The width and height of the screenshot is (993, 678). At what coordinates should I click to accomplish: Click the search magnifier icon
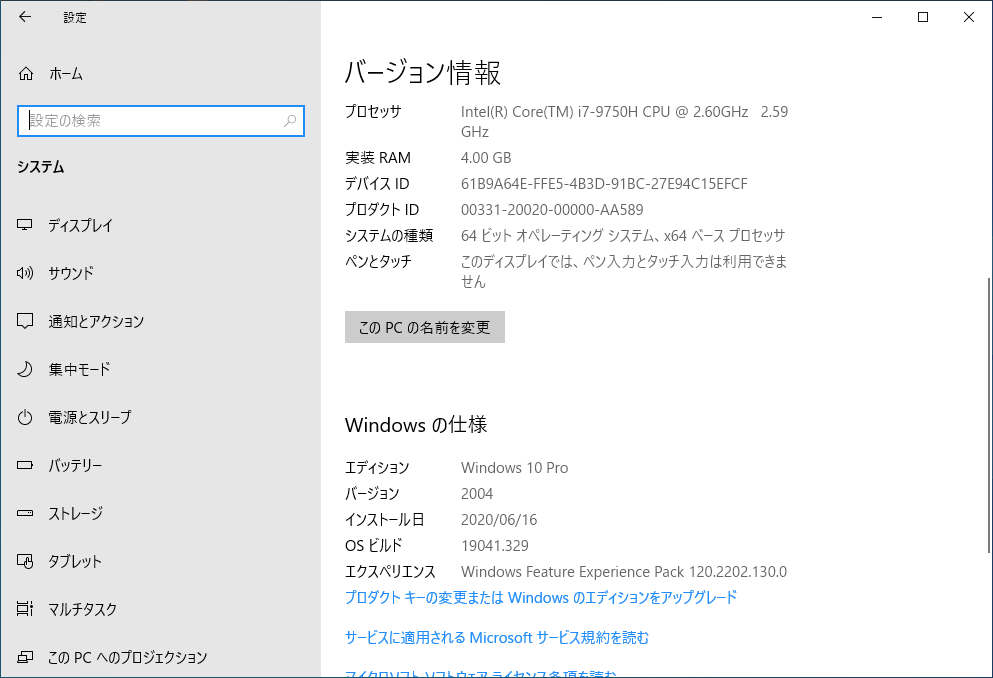(290, 121)
